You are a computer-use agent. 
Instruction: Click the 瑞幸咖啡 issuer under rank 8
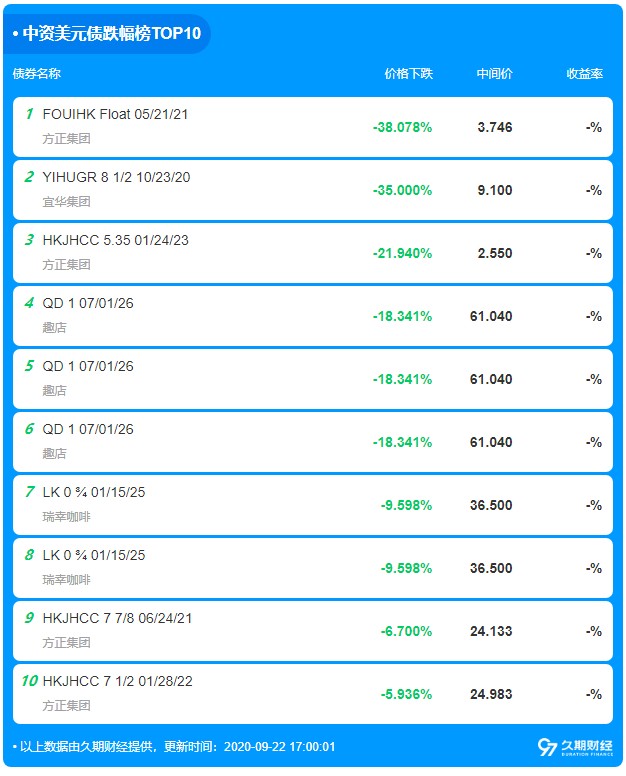point(66,580)
